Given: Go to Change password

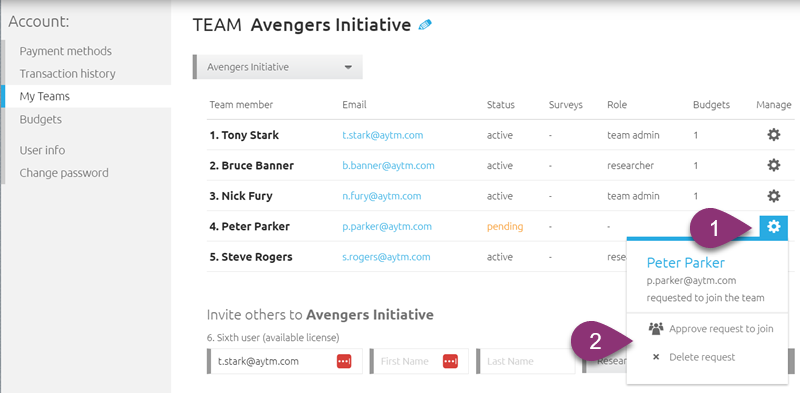Looking at the screenshot, I should tap(64, 173).
